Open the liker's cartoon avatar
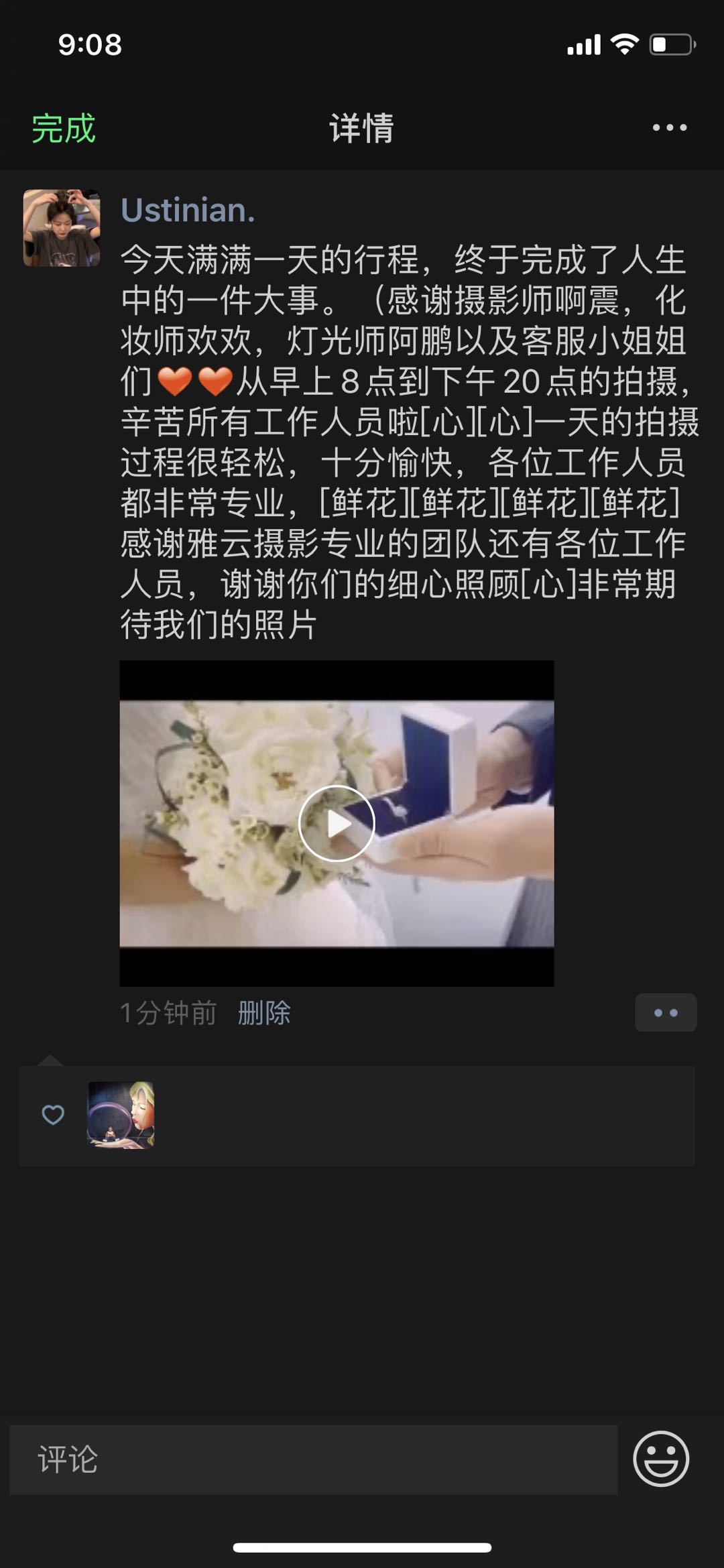This screenshot has width=724, height=1568. (x=121, y=1115)
